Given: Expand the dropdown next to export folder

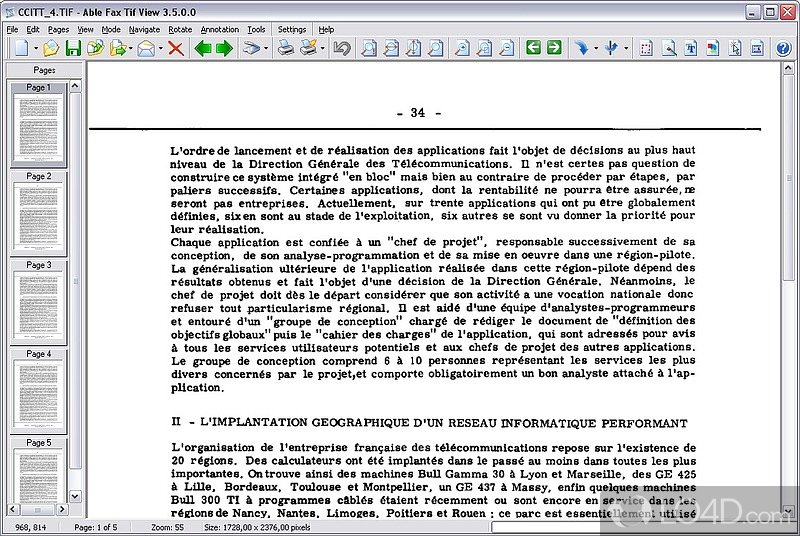Looking at the screenshot, I should coord(131,49).
